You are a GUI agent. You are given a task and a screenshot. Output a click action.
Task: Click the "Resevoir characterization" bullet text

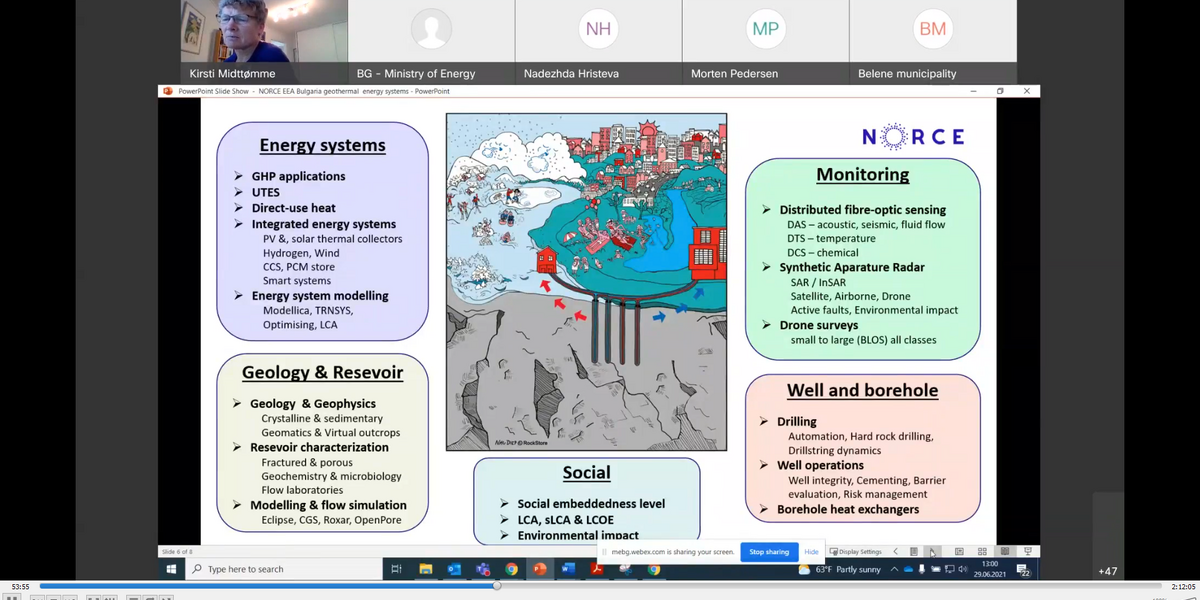click(x=319, y=447)
